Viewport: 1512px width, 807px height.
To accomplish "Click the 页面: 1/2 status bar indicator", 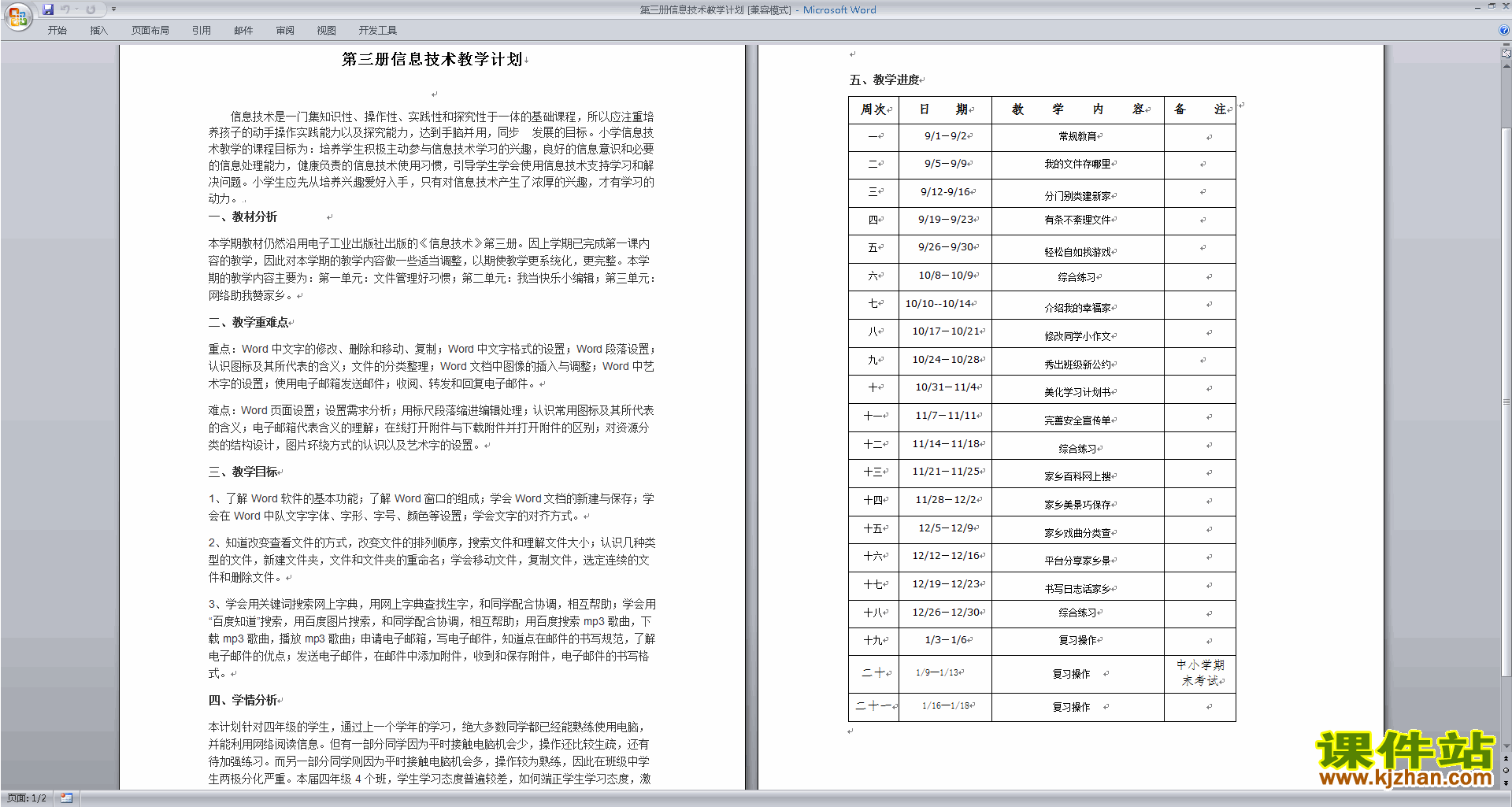I will coord(26,798).
